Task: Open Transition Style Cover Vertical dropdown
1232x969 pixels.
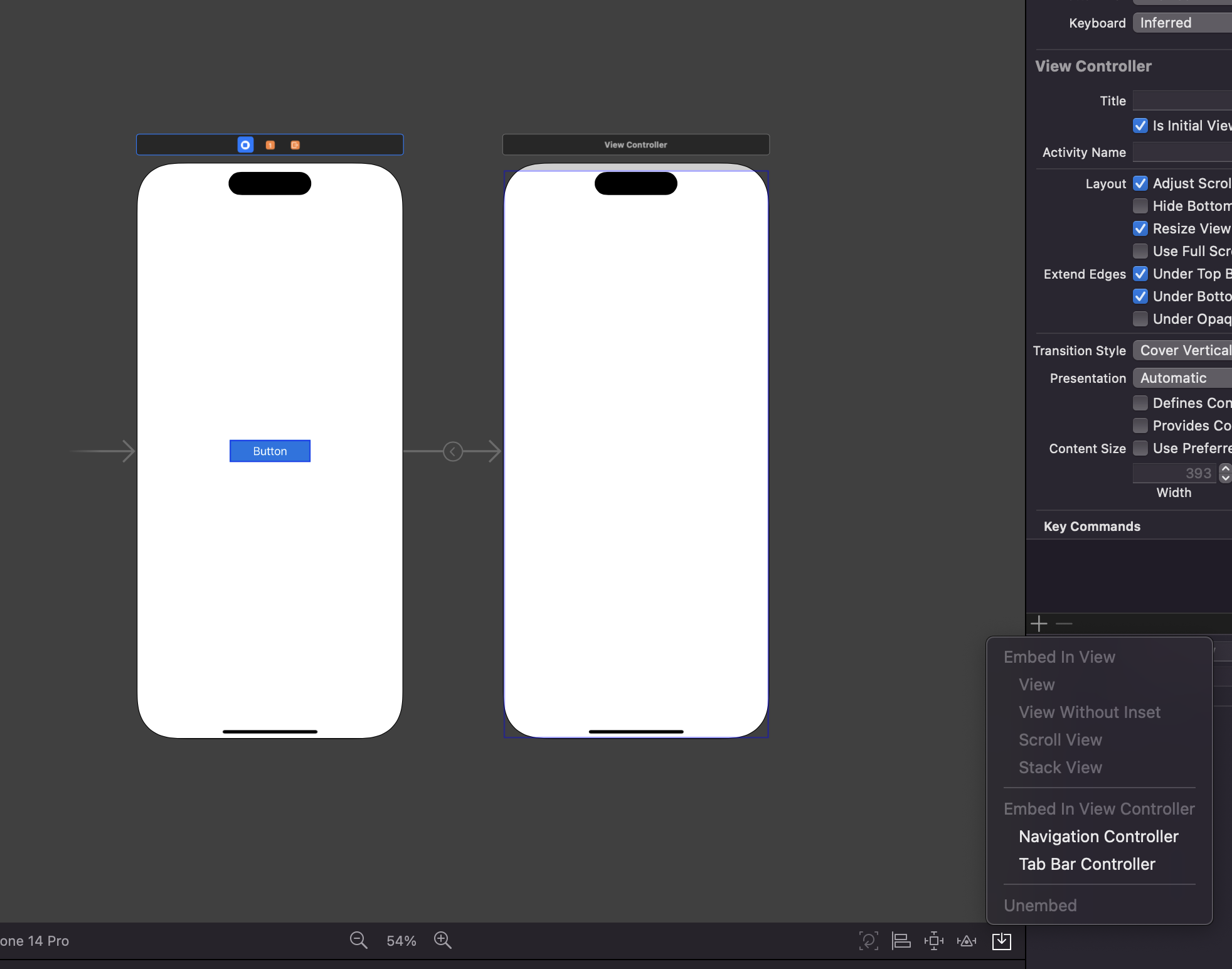Action: 1182,351
